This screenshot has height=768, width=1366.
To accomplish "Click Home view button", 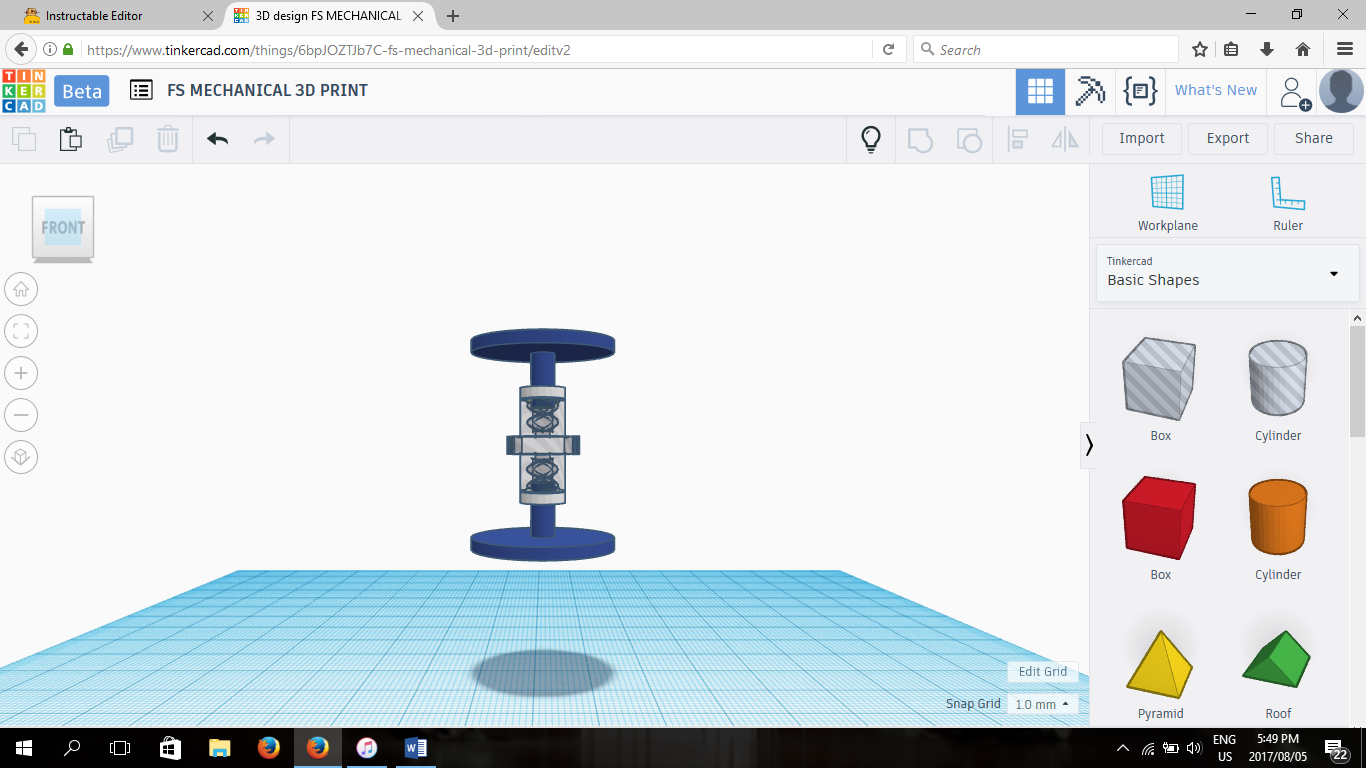I will point(21,289).
